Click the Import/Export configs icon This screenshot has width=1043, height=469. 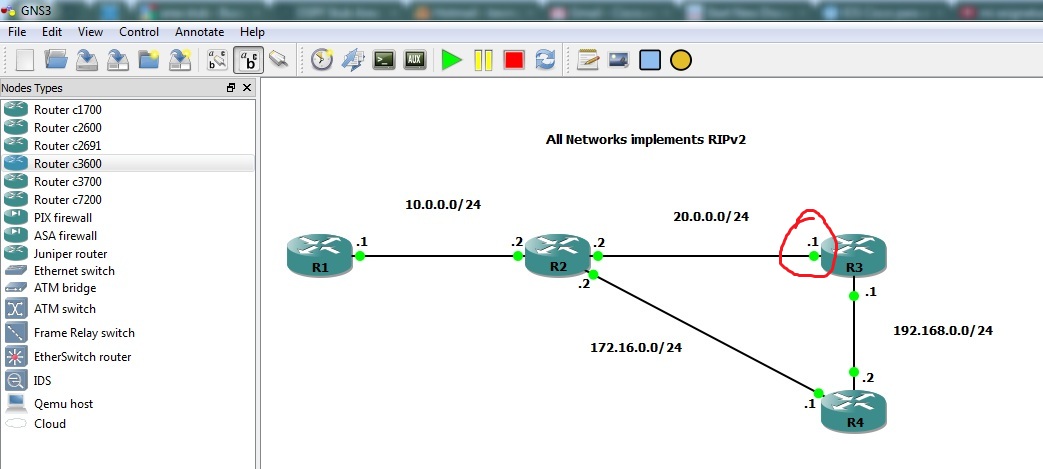point(353,60)
